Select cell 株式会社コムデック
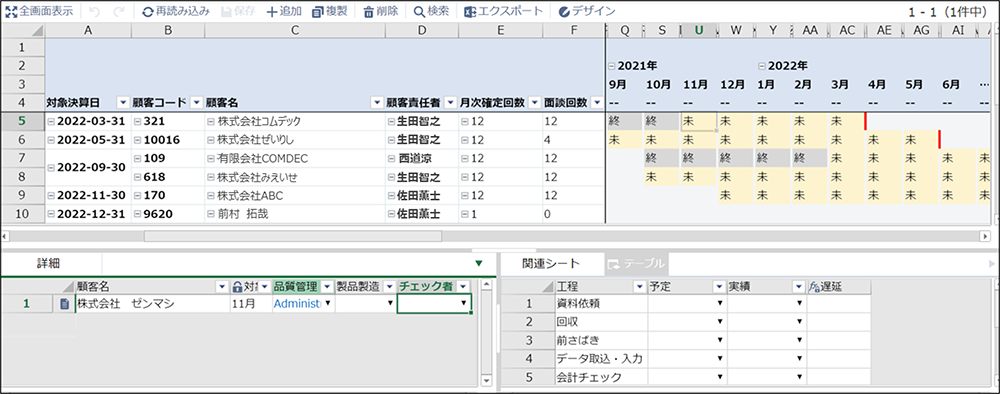Screen dimensions: 1000x394 (x=295, y=122)
